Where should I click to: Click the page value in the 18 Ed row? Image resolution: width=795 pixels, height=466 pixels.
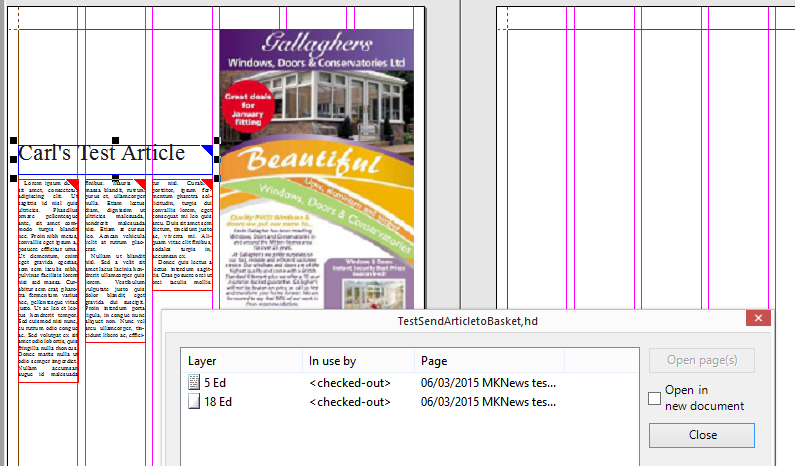(x=488, y=402)
